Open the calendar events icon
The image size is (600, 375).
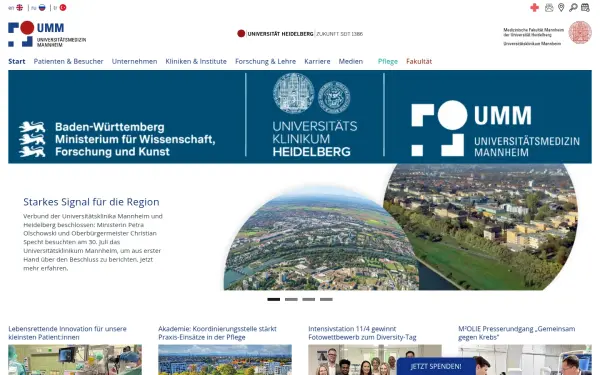[585, 8]
